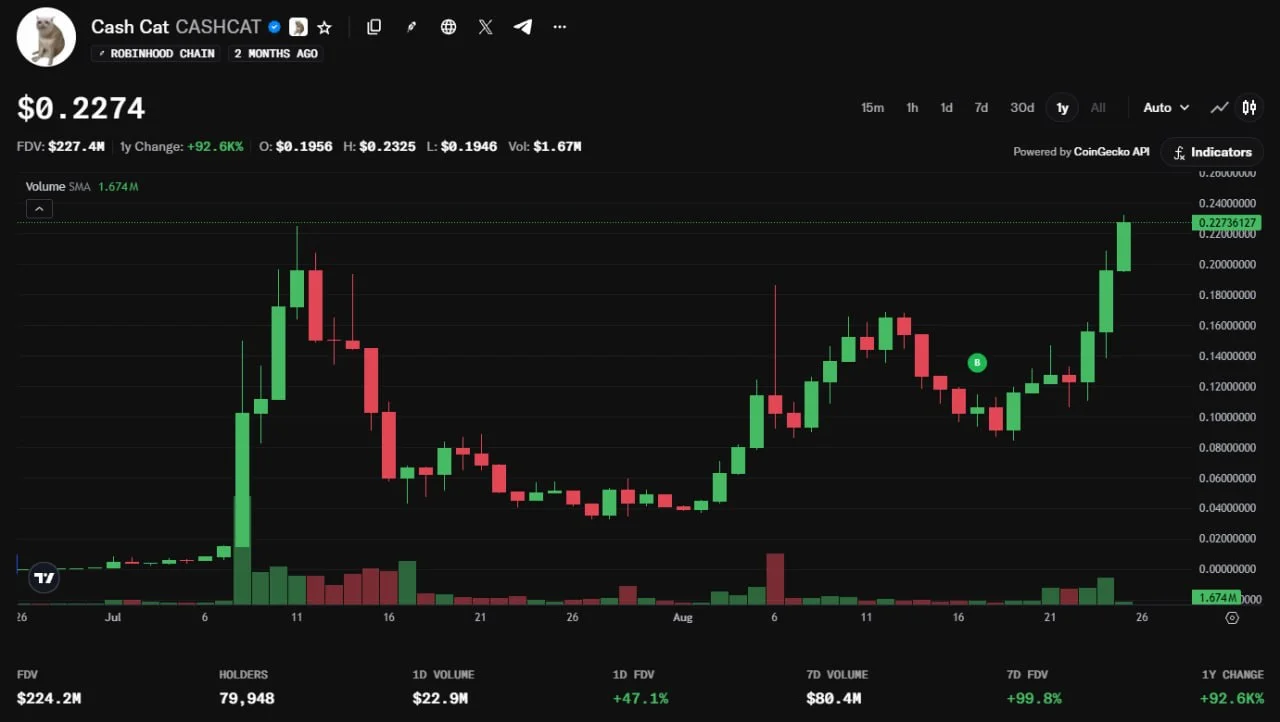Click the Vol $1.67M stat
Screen dimensions: 1280x722
[x=545, y=146]
